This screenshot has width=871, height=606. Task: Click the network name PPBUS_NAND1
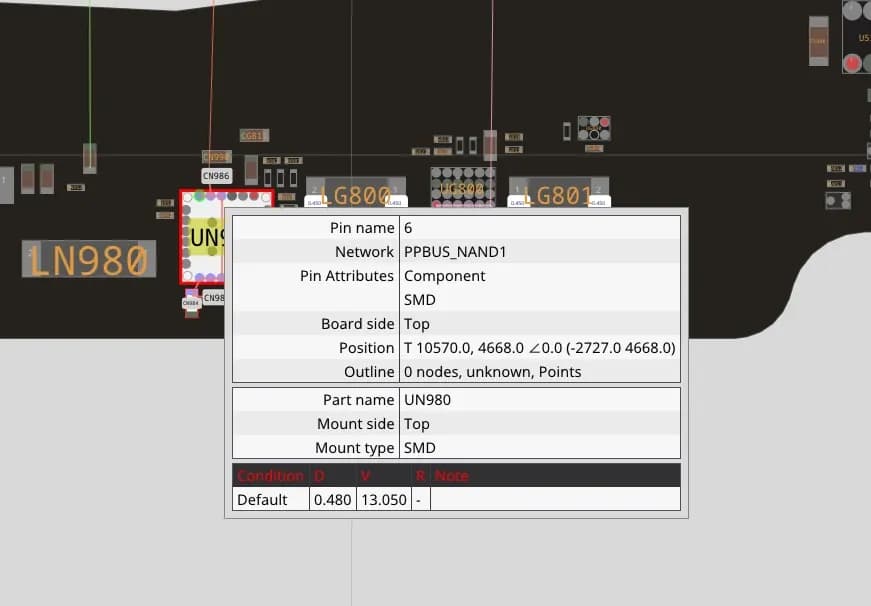455,252
